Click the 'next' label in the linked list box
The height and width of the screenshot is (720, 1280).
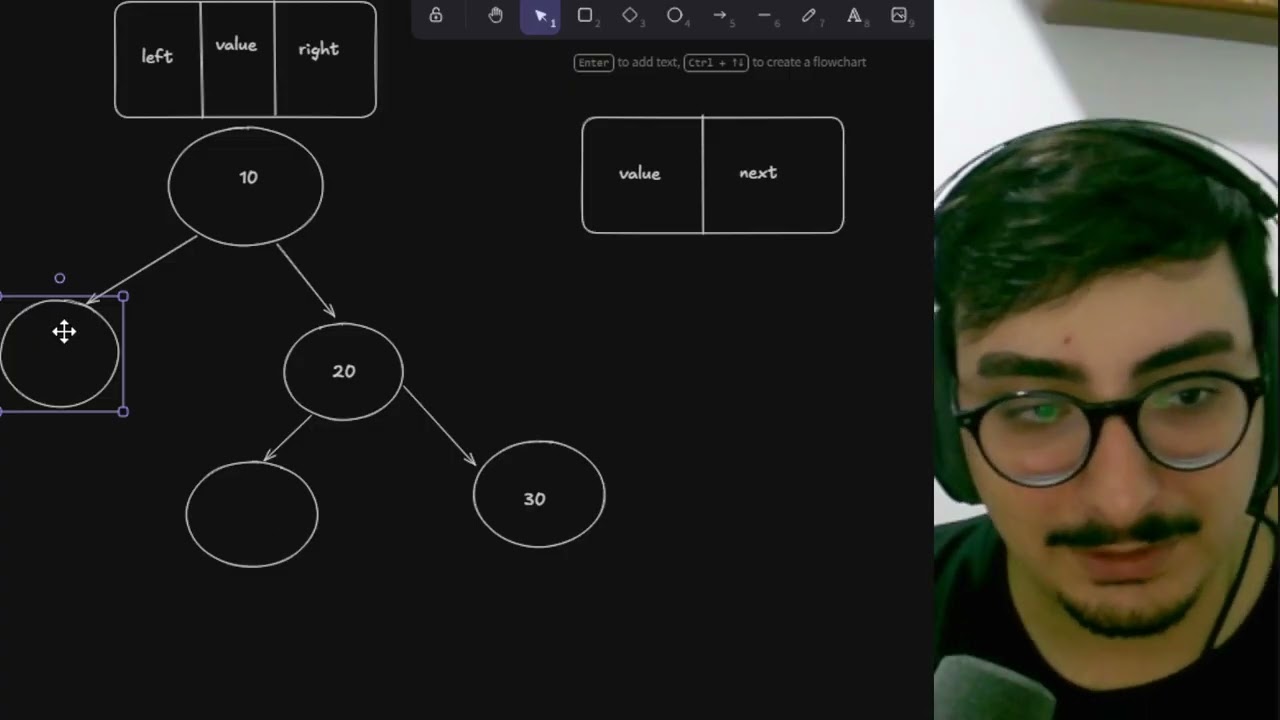pos(758,173)
